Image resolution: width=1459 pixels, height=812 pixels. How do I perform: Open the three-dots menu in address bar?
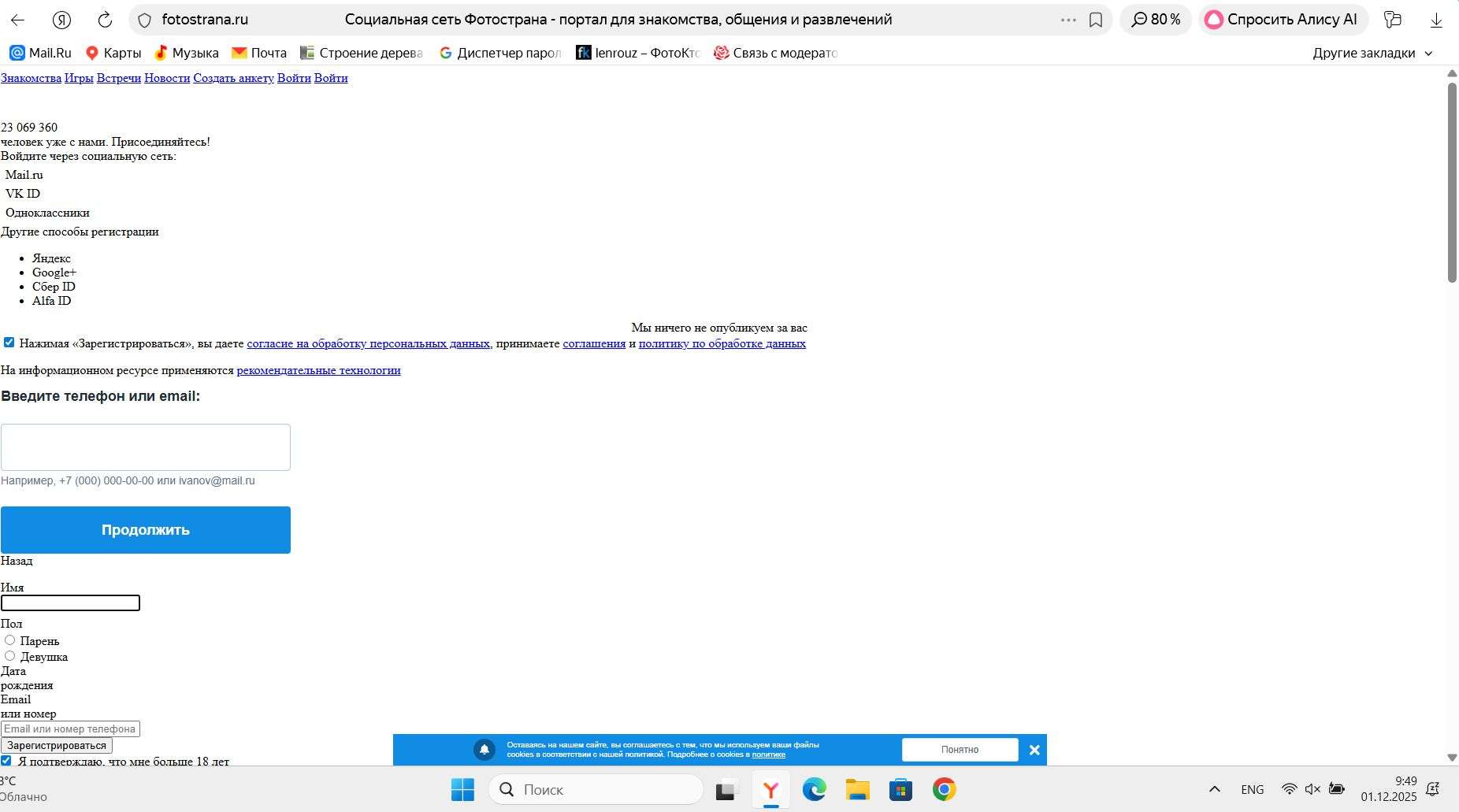1067,20
